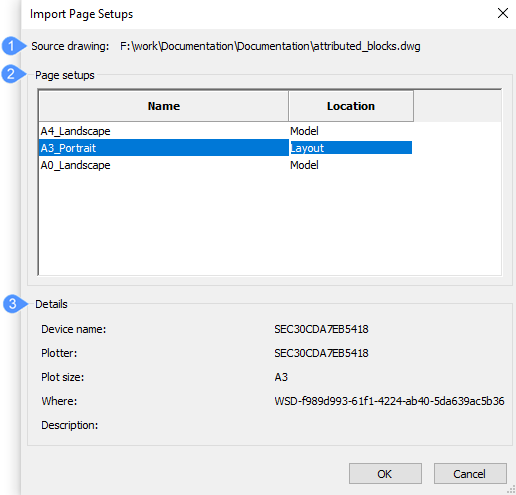Click Model location of A4_Landscape
The image size is (516, 495).
304,131
